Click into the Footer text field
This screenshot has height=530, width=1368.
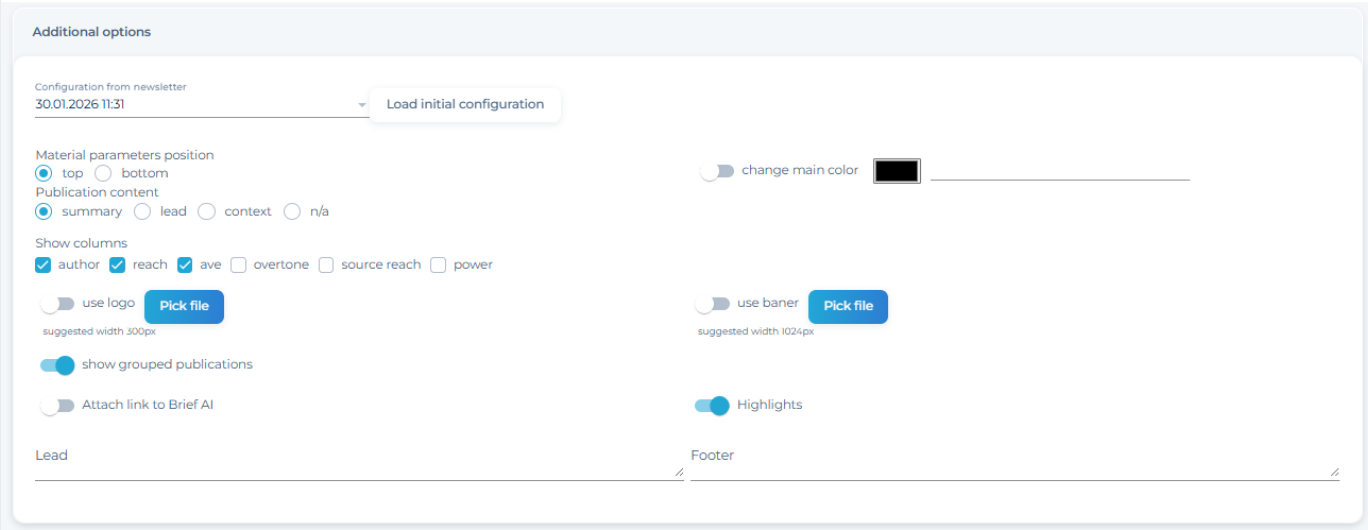tap(1010, 466)
